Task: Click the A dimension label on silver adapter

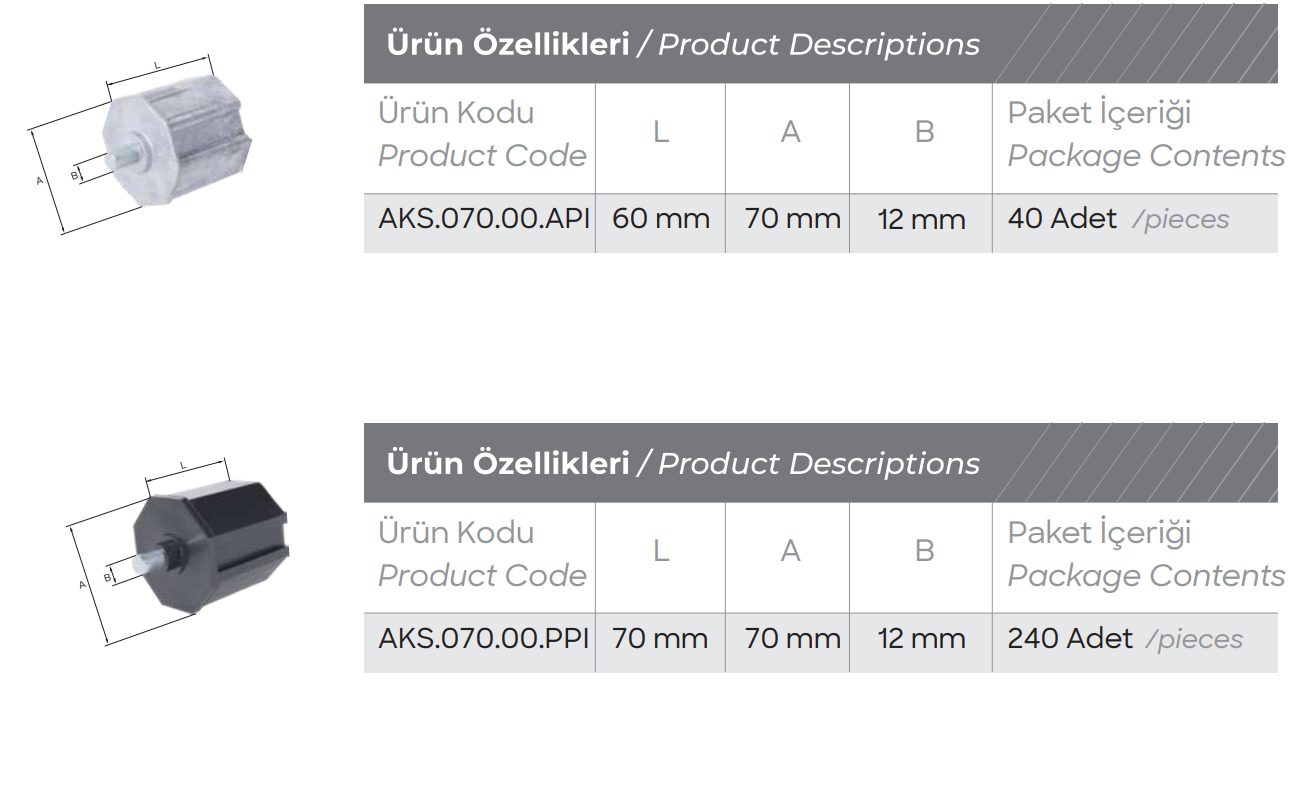Action: point(39,181)
